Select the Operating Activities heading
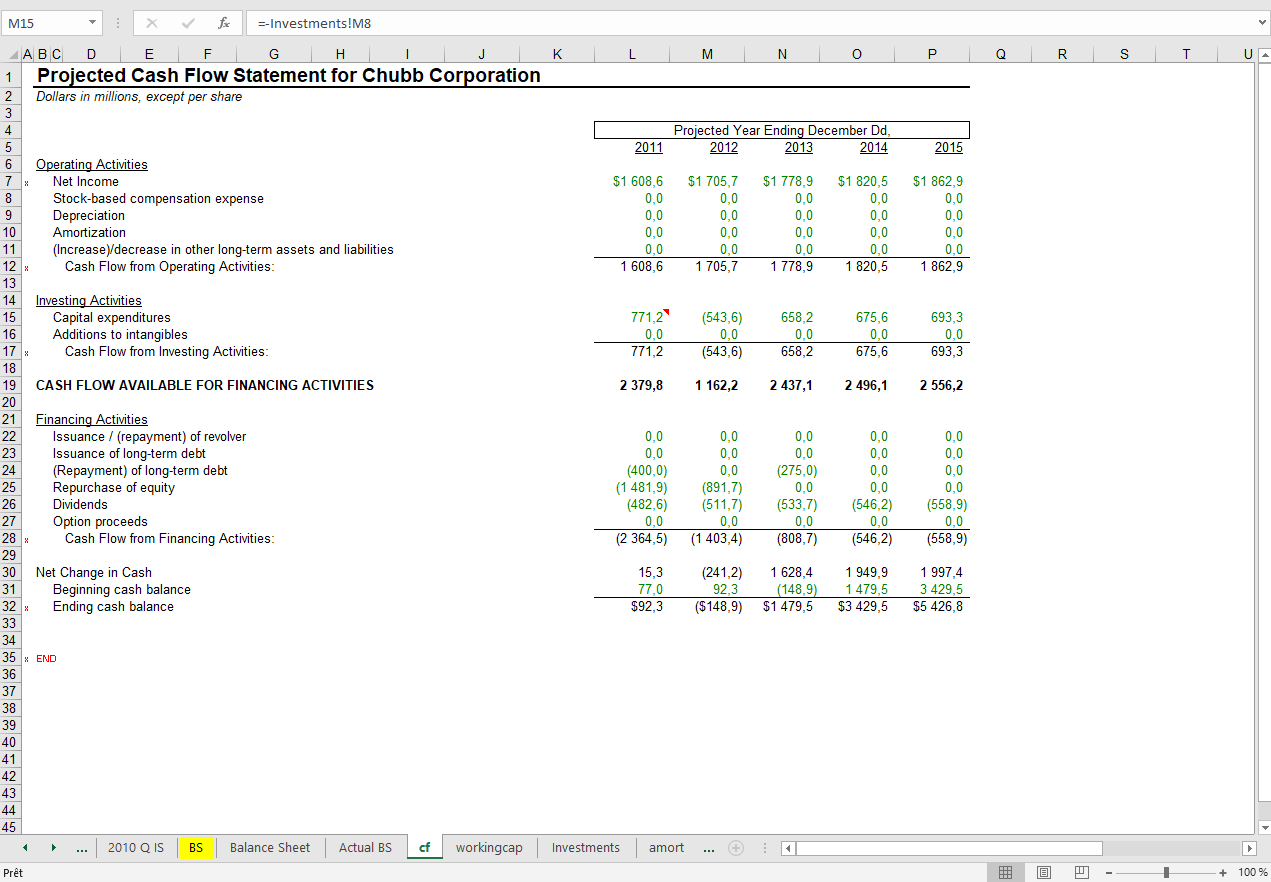 coord(91,164)
